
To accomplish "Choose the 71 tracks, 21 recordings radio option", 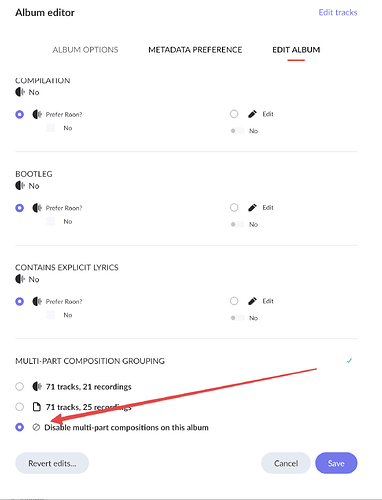I will [x=20, y=387].
